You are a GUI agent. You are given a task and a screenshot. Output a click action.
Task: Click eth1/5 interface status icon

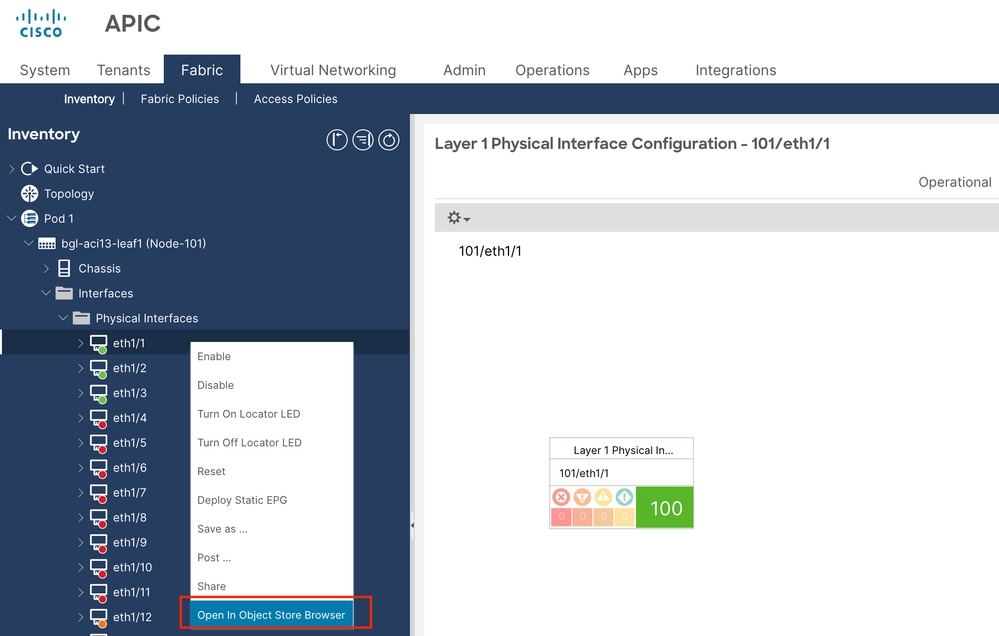point(99,443)
